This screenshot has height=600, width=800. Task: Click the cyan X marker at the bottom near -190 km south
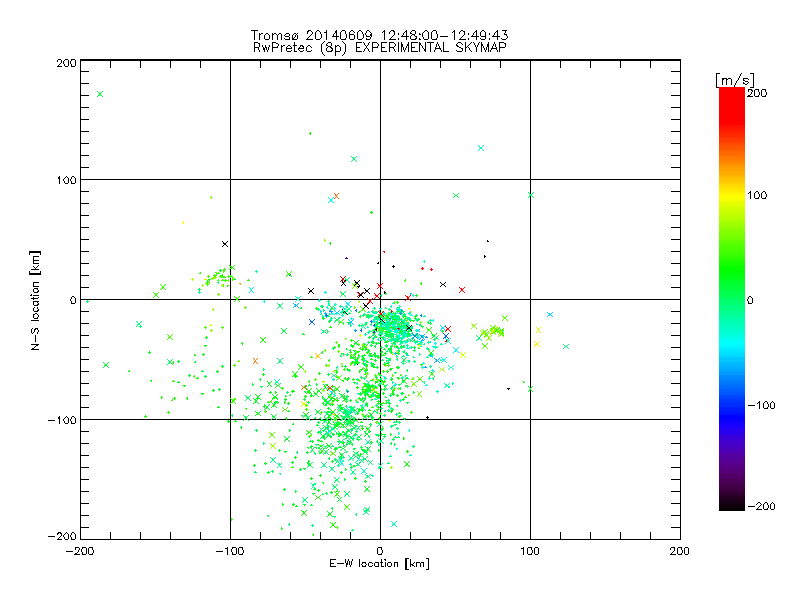pos(394,524)
